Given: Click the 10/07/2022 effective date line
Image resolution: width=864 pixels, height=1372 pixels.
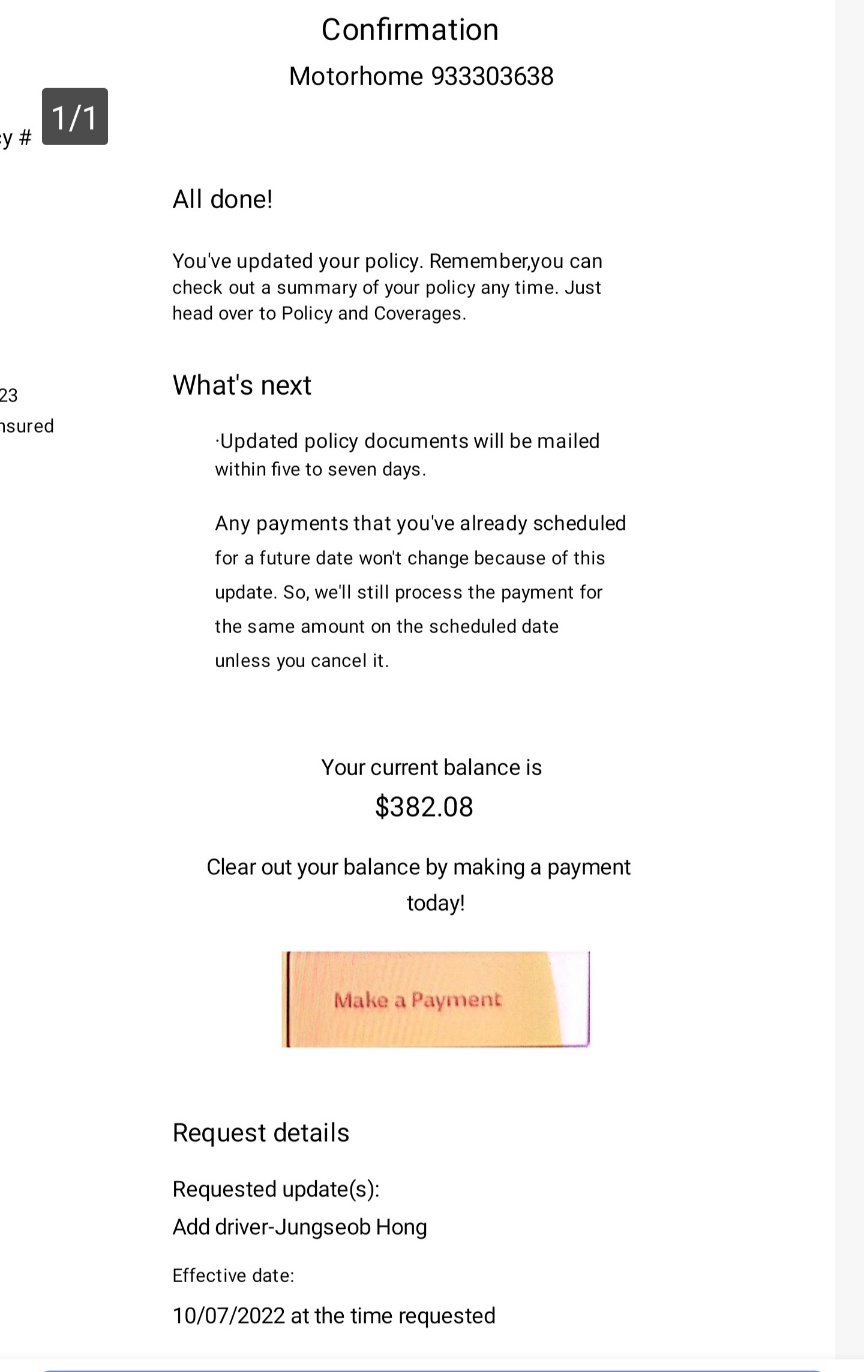Looking at the screenshot, I should [x=334, y=1315].
